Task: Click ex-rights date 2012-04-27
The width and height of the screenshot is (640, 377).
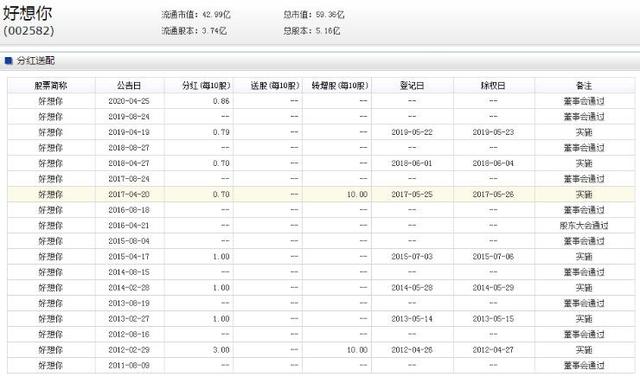Action: (493, 350)
